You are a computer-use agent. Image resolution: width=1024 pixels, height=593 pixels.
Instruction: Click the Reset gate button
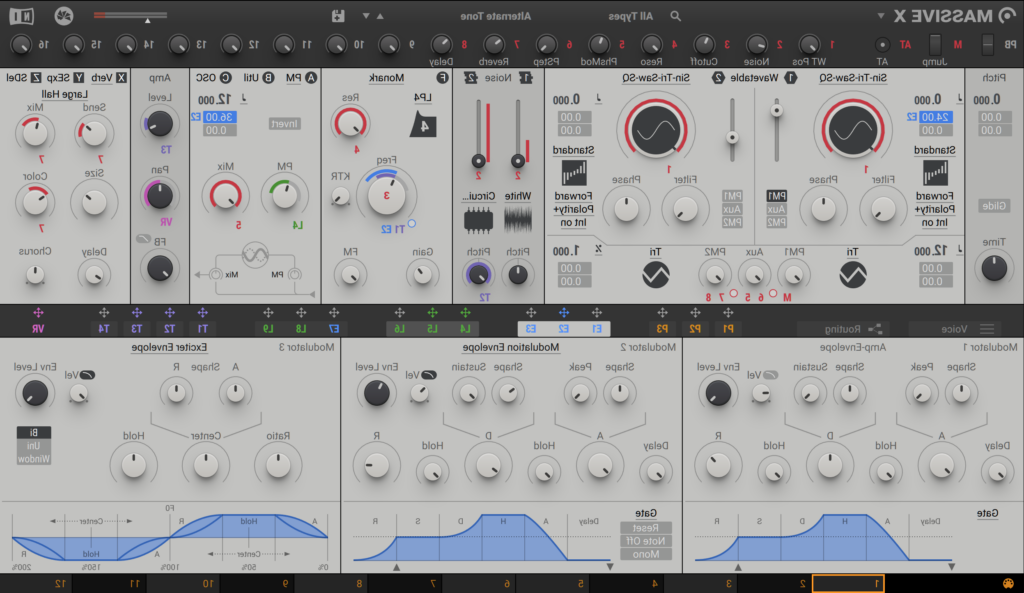[645, 528]
